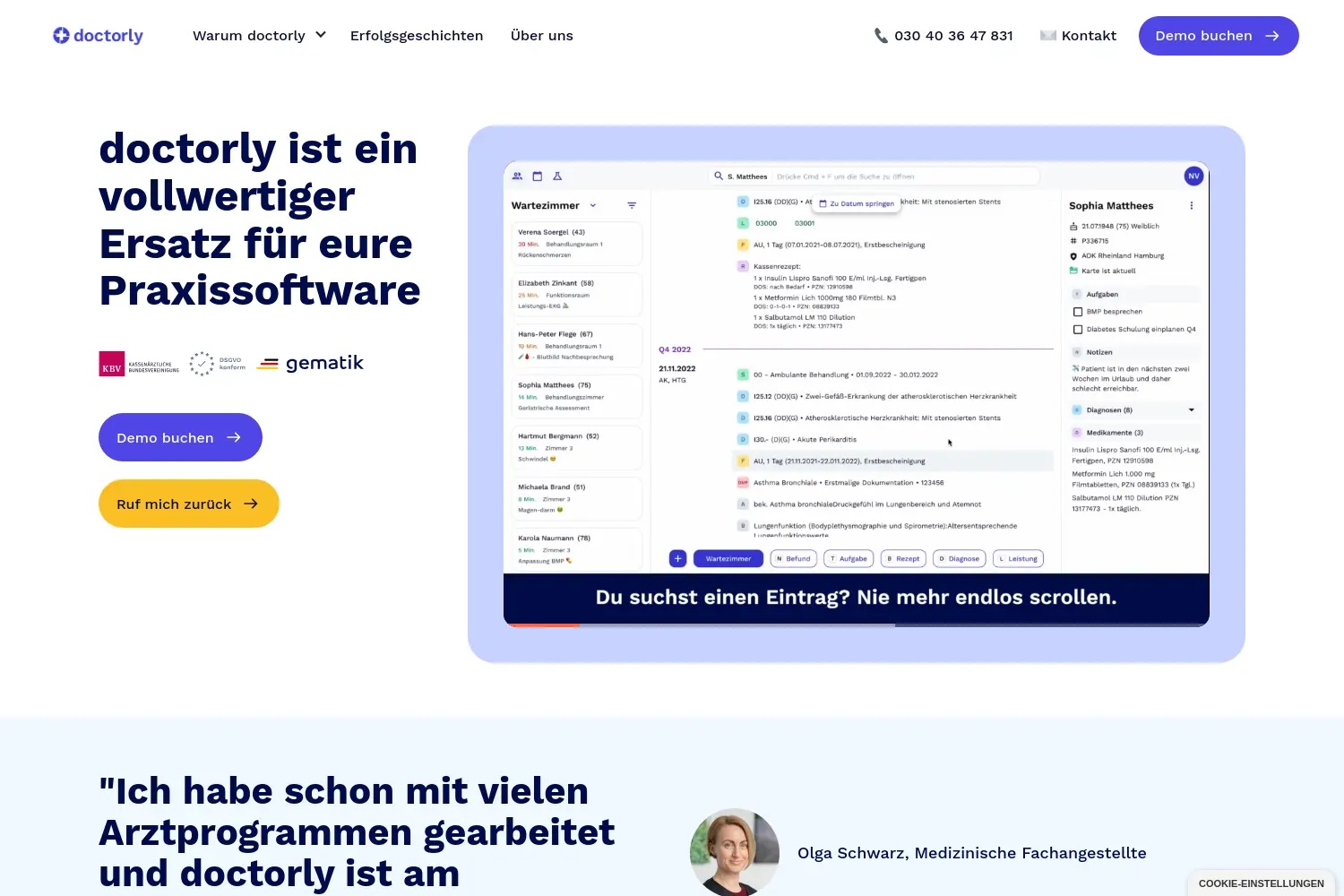Click the NV user avatar
The height and width of the screenshot is (896, 1344).
click(x=1193, y=177)
